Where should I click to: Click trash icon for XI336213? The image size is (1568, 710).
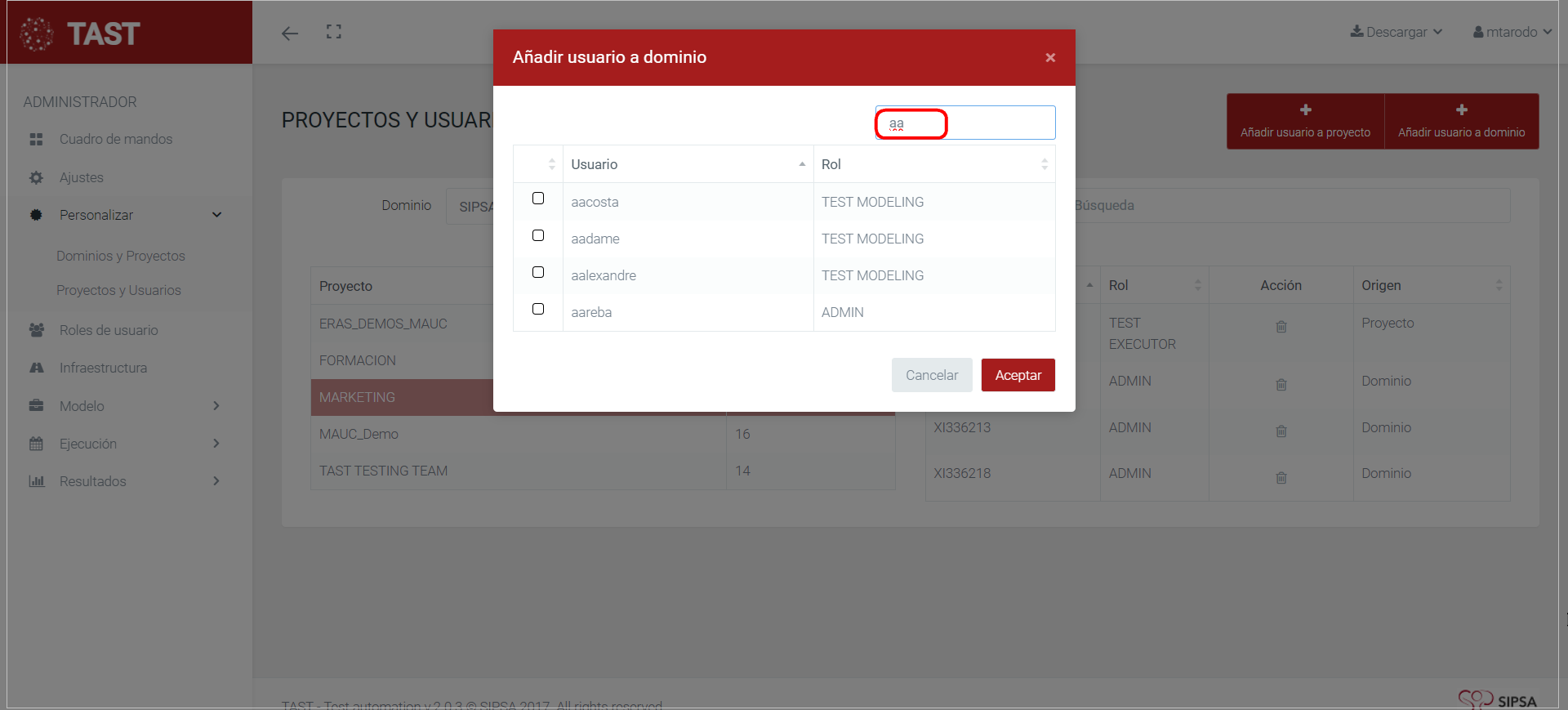pos(1281,431)
